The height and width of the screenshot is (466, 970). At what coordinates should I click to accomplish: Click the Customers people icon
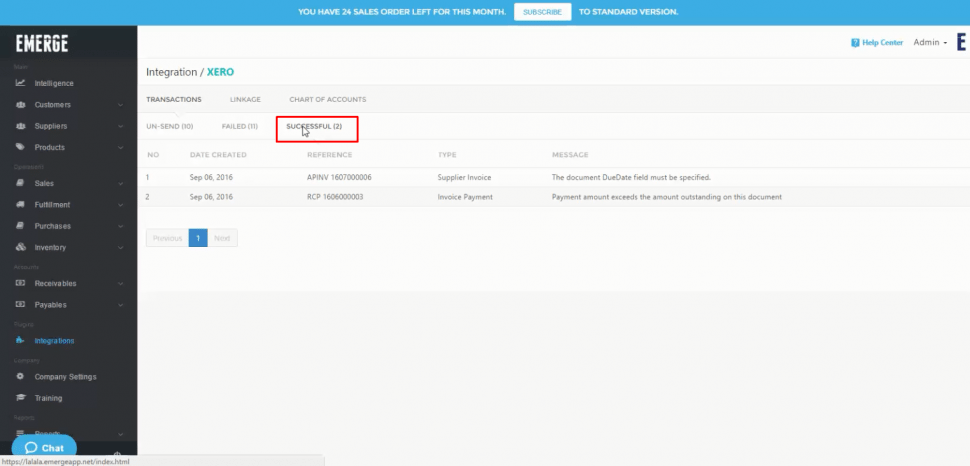click(20, 105)
